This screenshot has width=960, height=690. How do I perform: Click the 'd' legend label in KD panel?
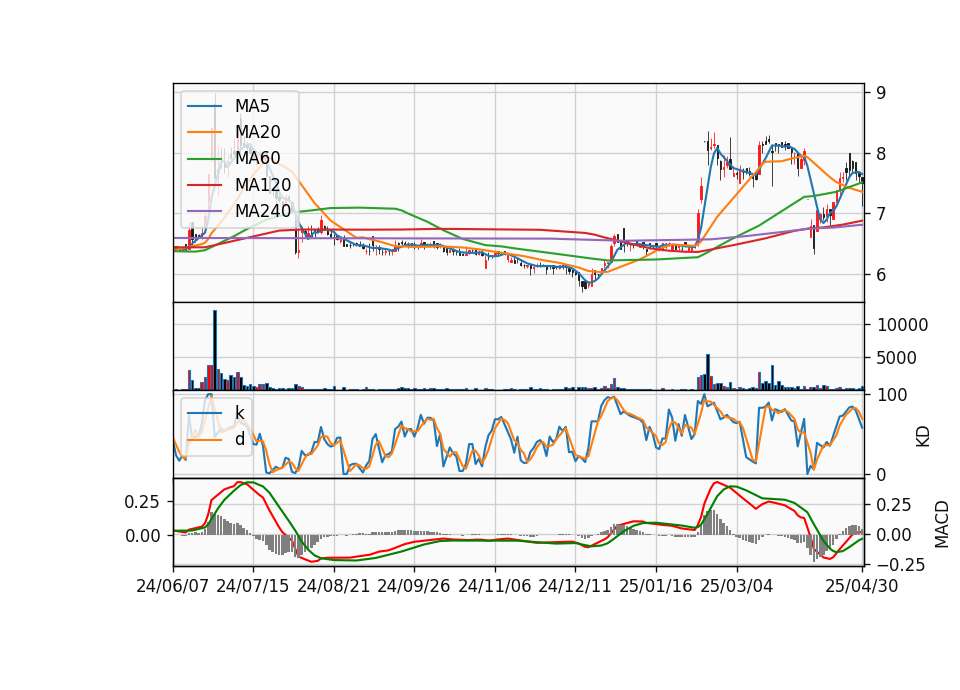pos(239,439)
